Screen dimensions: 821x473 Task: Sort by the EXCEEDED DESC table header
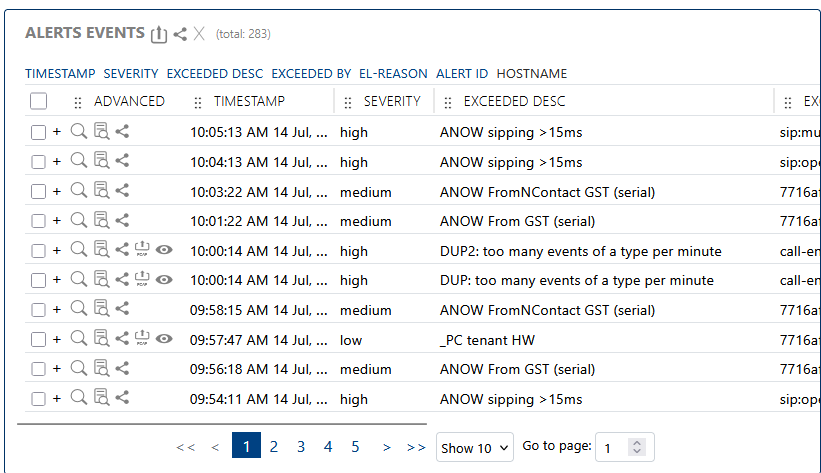point(514,101)
